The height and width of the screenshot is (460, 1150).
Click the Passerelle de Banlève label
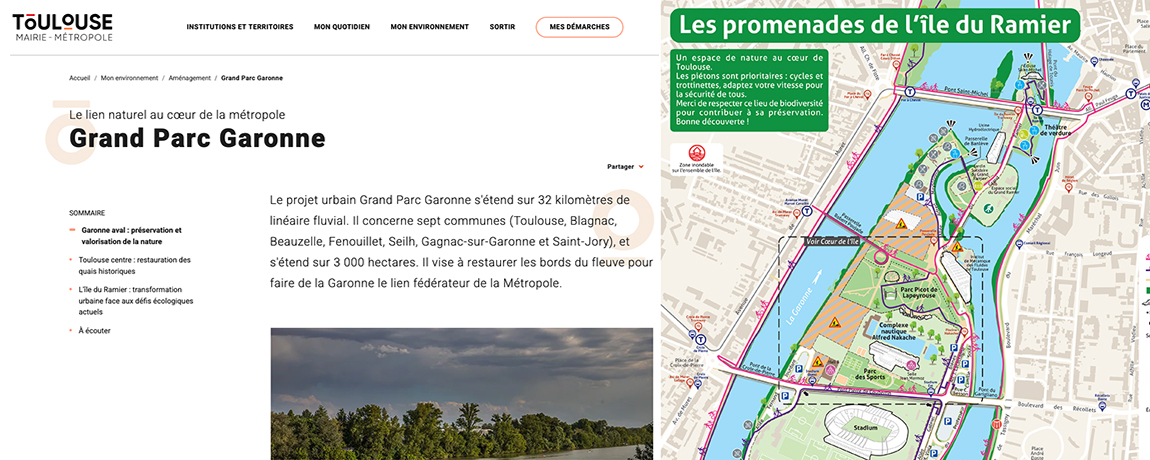976,141
